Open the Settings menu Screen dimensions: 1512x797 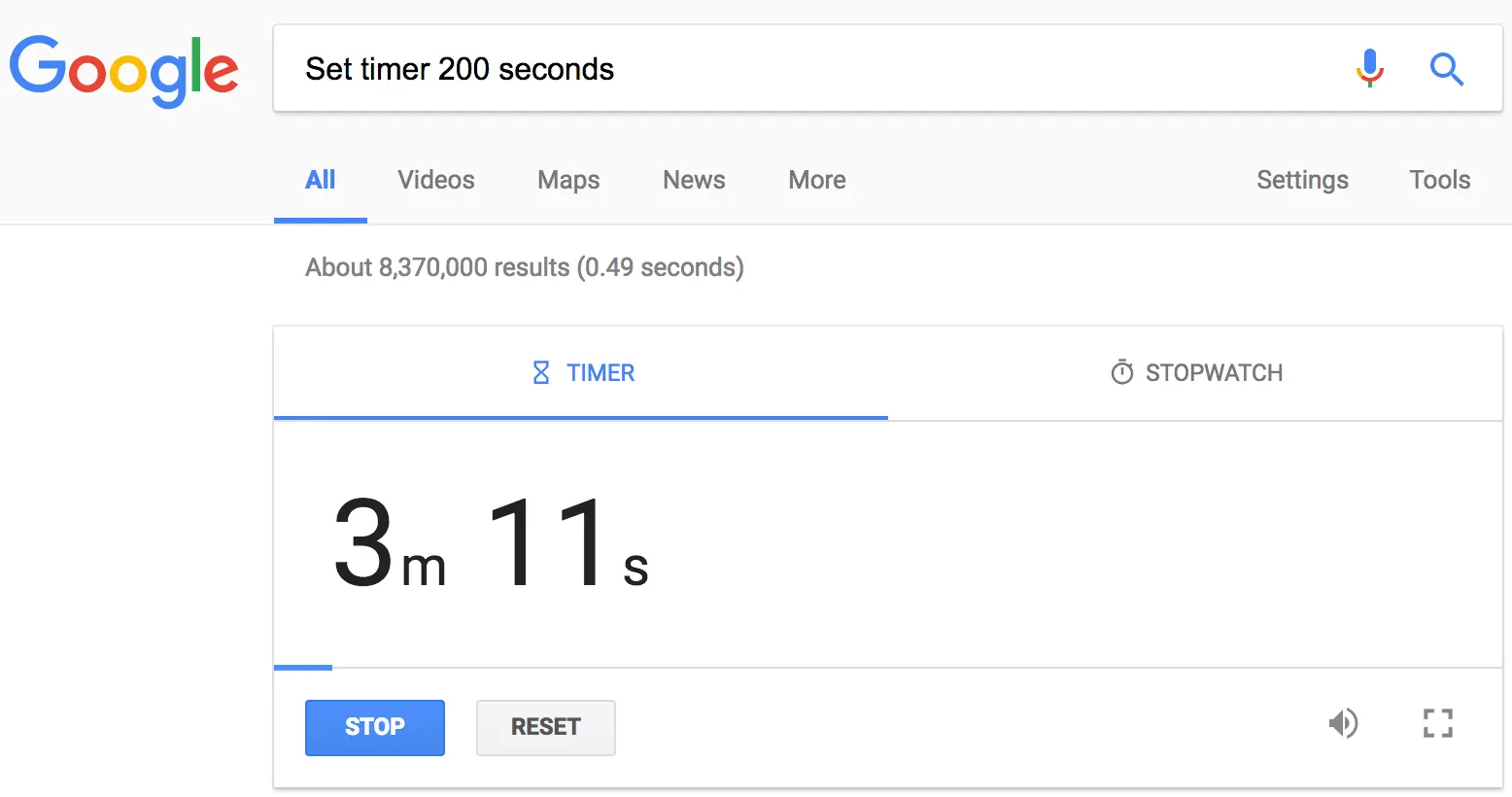[1301, 180]
